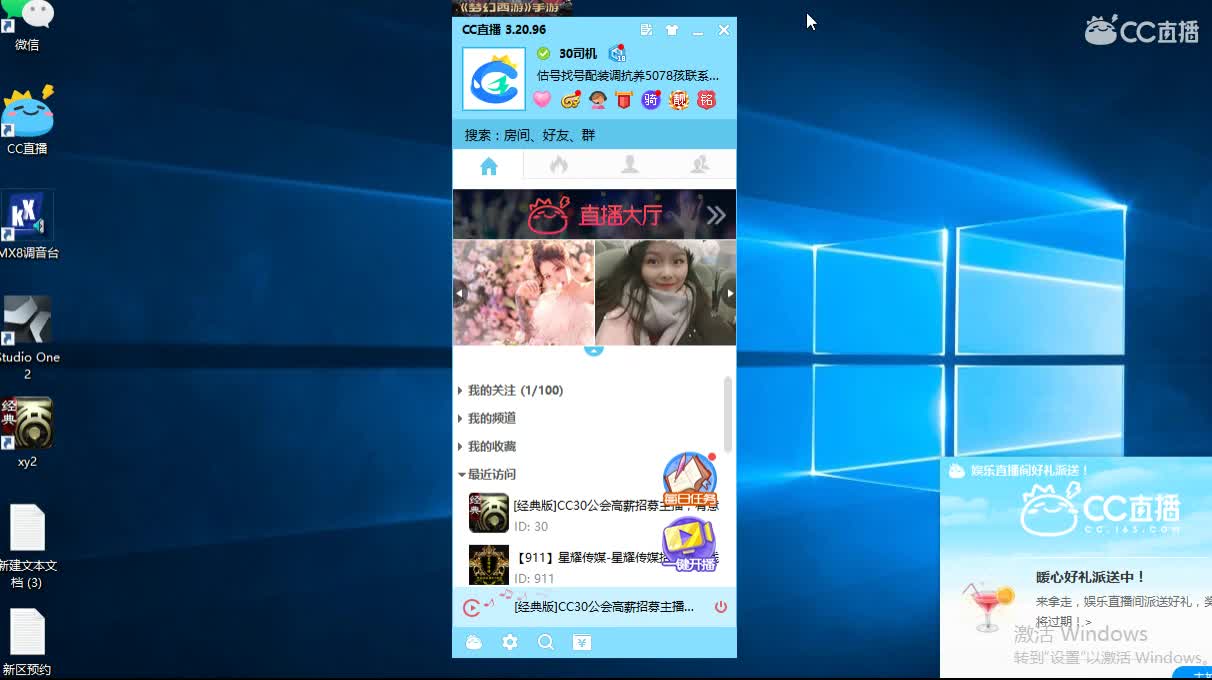Click the left carousel arrow
Screen dimensions: 1212x680
coord(459,294)
